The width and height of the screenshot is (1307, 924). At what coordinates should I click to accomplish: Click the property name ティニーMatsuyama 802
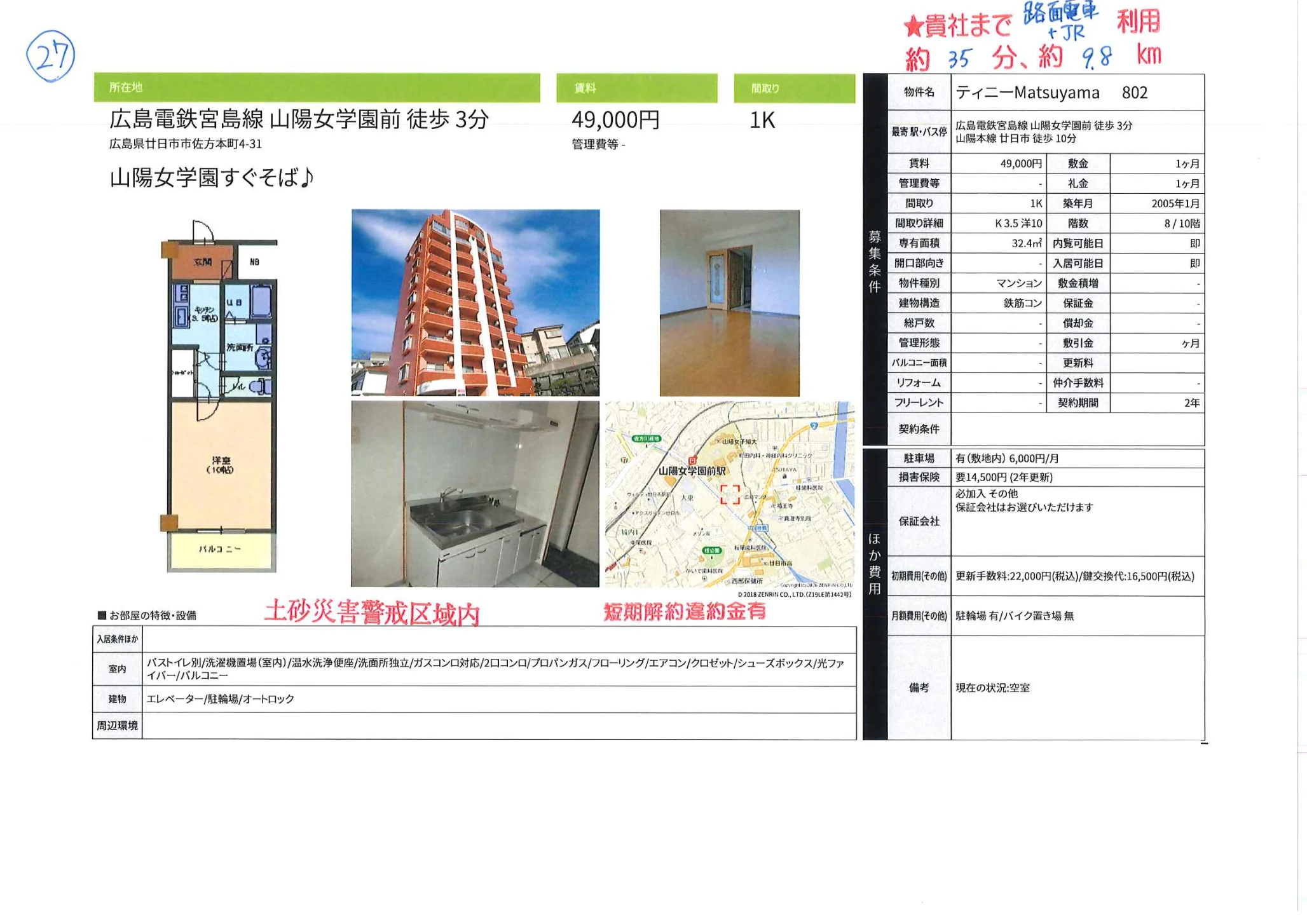coord(1051,93)
